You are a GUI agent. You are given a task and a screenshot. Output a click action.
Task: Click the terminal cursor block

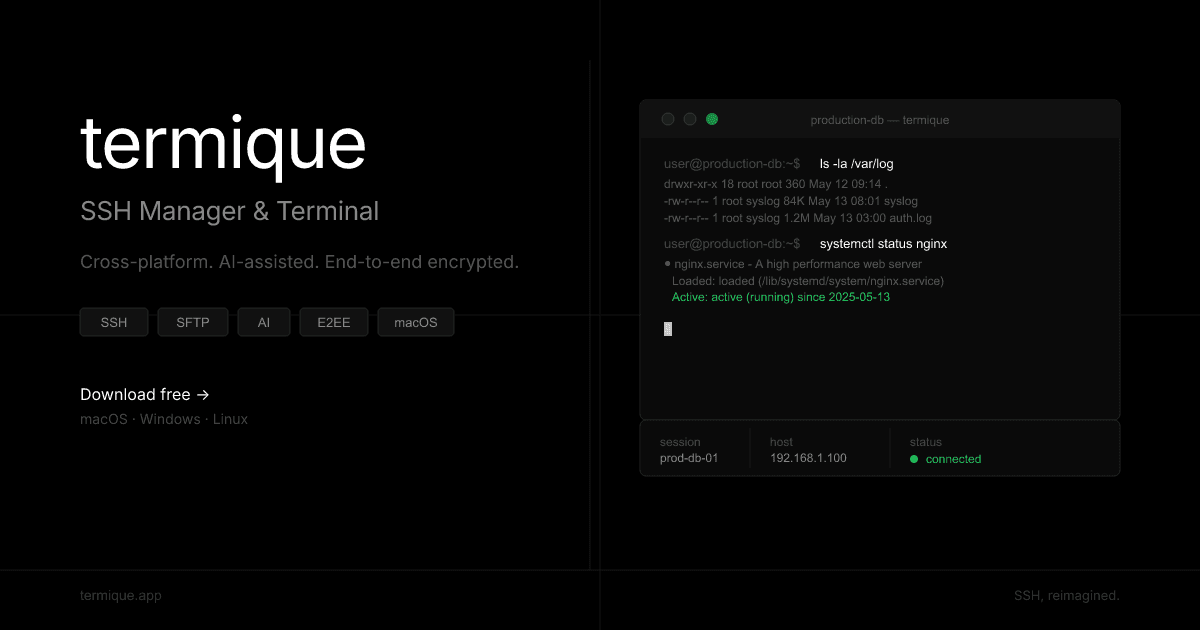tap(668, 328)
